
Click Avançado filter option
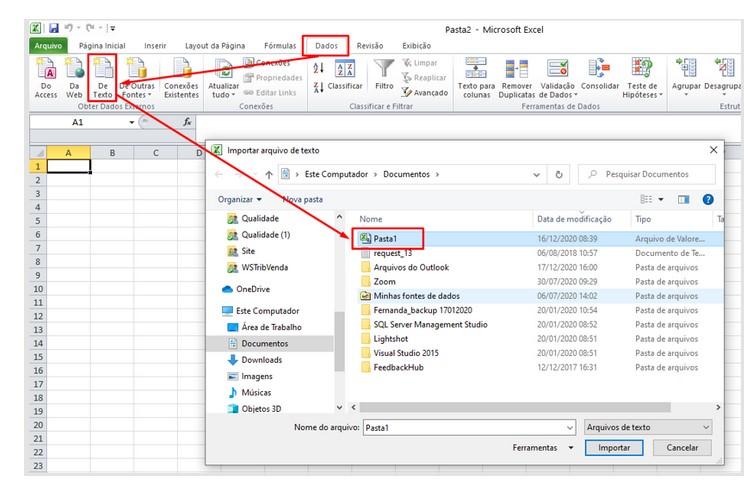point(425,92)
